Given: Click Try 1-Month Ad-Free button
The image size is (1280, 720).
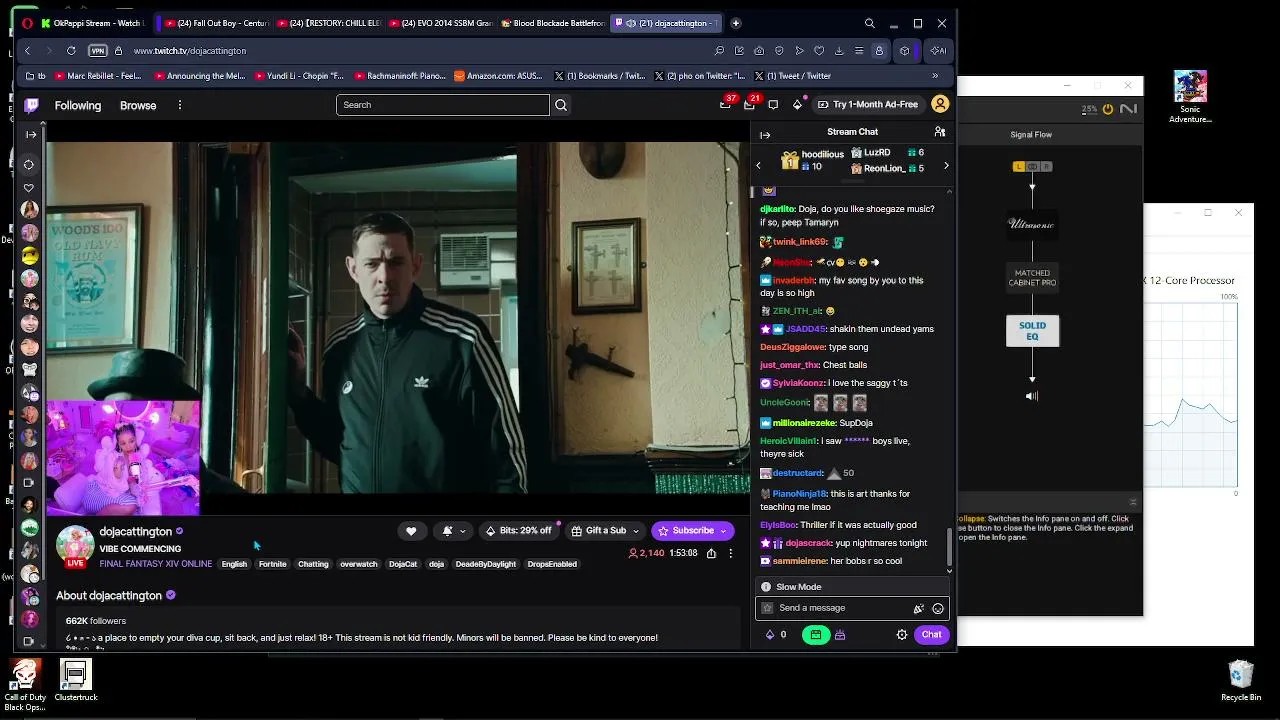Looking at the screenshot, I should [x=867, y=104].
